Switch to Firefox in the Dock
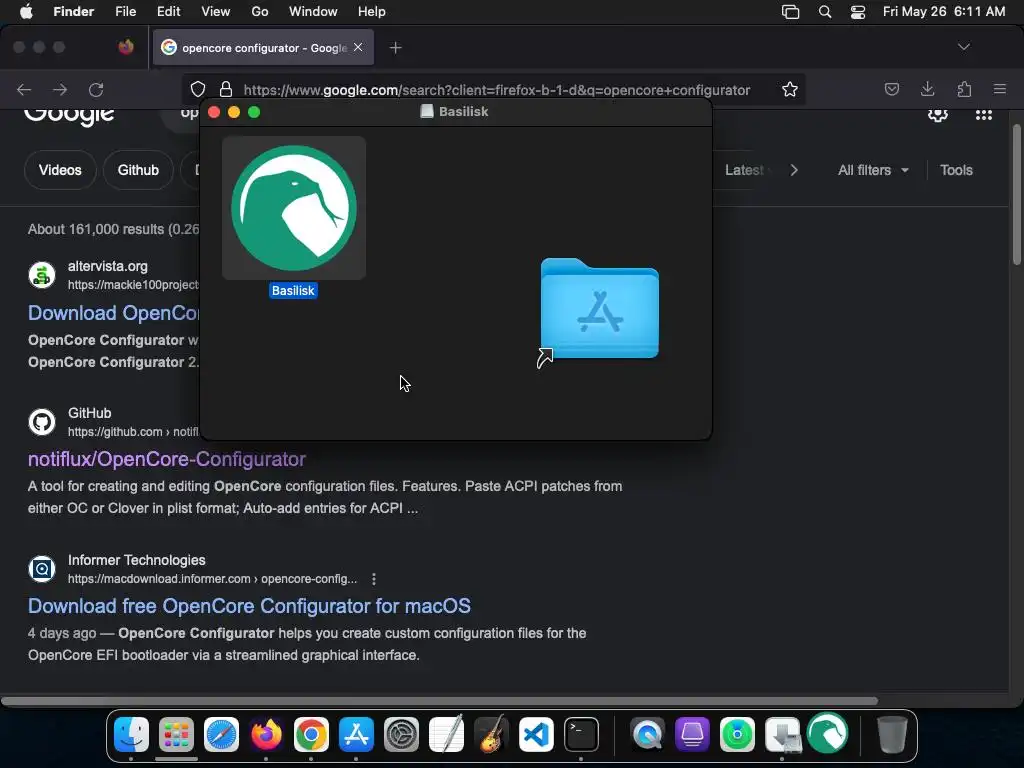 click(x=266, y=735)
